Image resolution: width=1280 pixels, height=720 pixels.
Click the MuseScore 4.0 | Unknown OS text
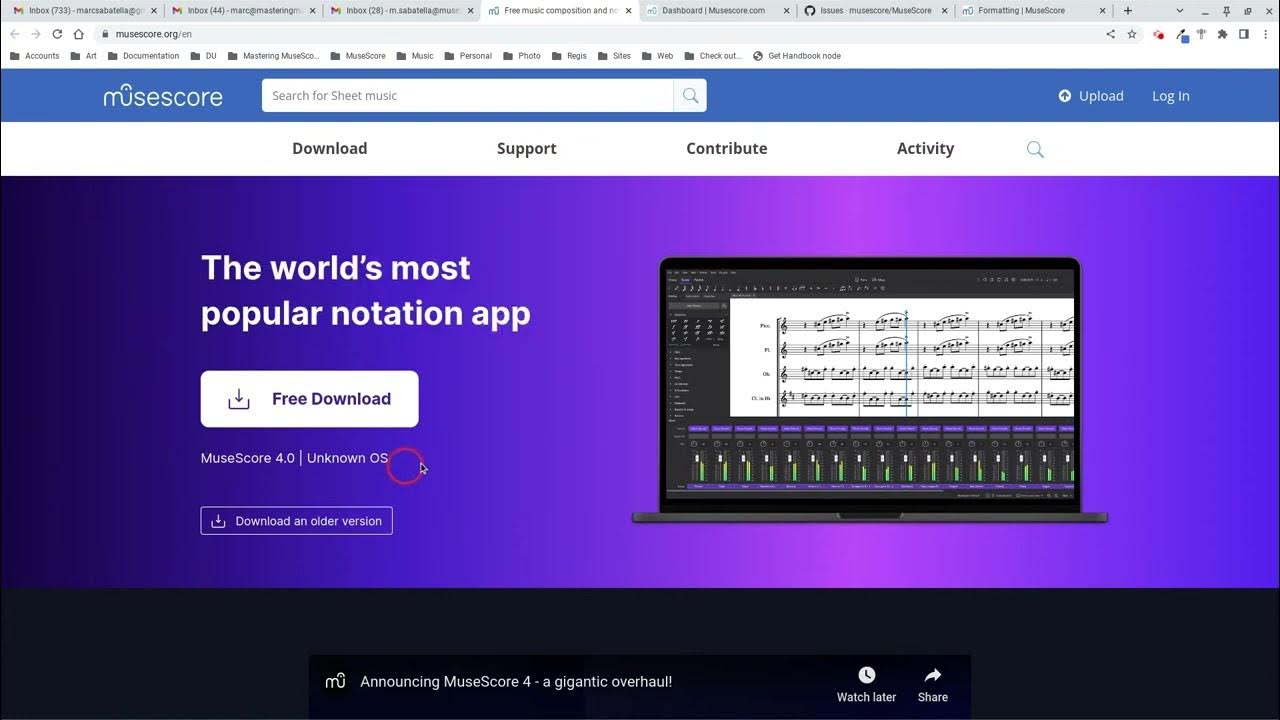coord(294,458)
